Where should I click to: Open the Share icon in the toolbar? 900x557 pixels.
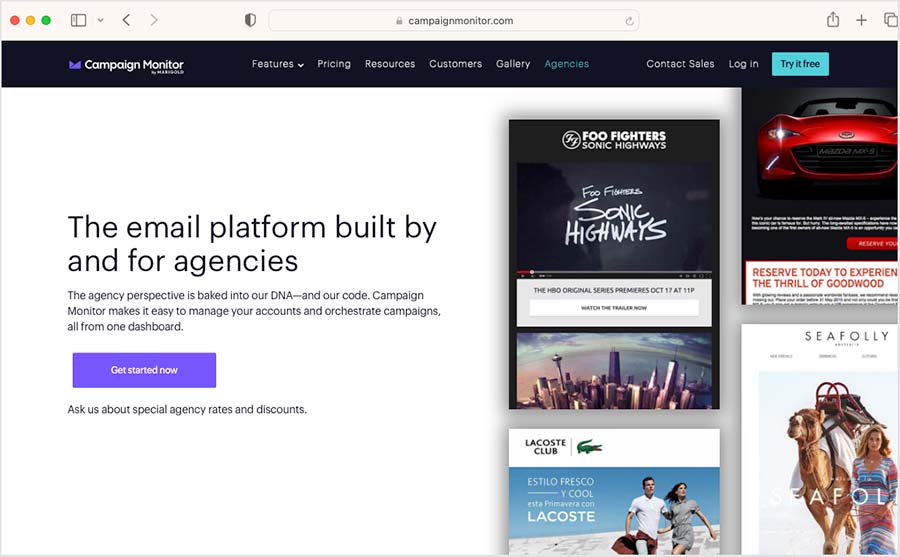pos(833,20)
